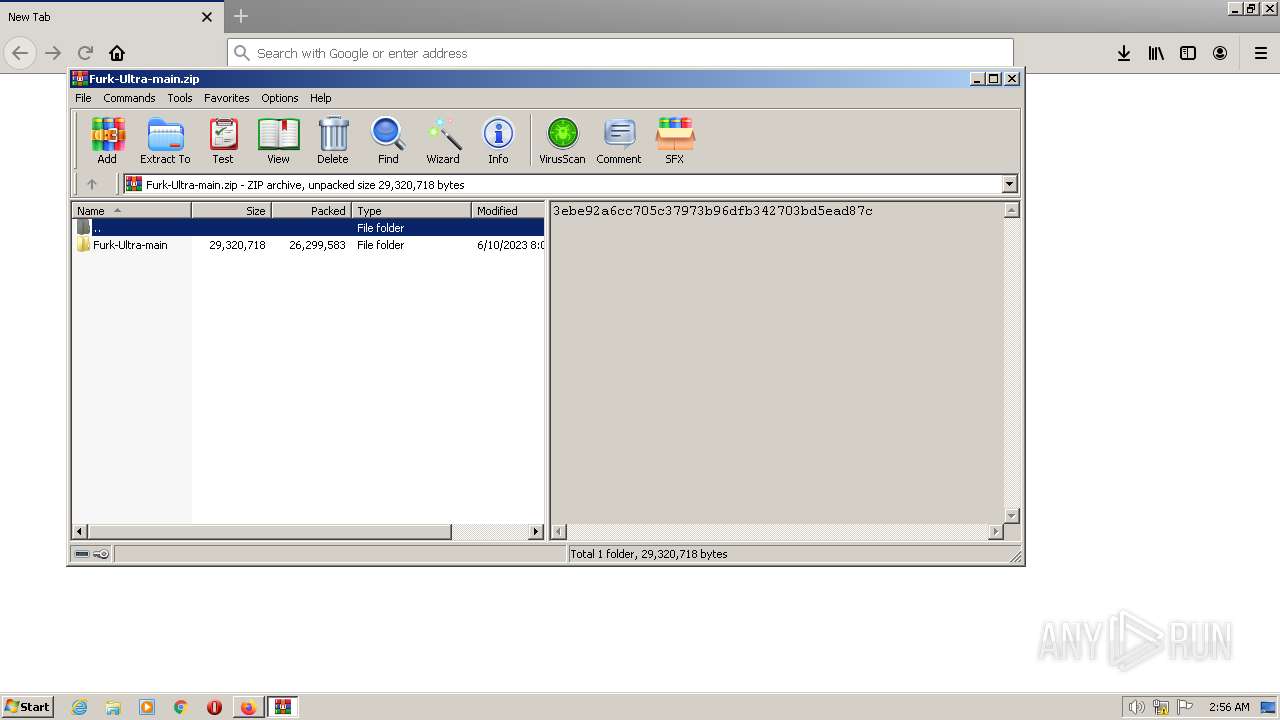Click Firefox reload button

pos(85,53)
